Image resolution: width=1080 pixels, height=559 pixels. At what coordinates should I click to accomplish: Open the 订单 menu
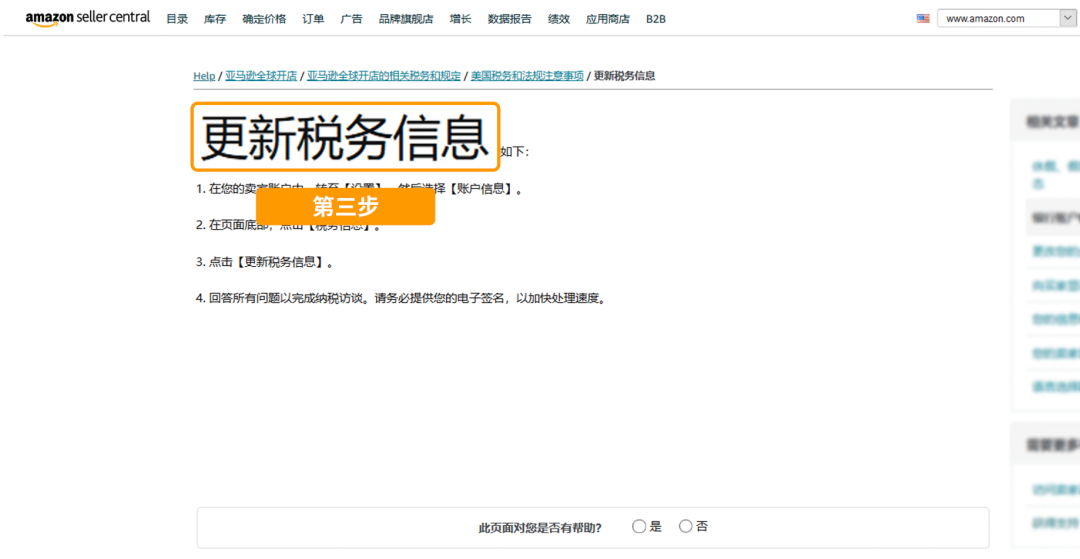pos(313,19)
